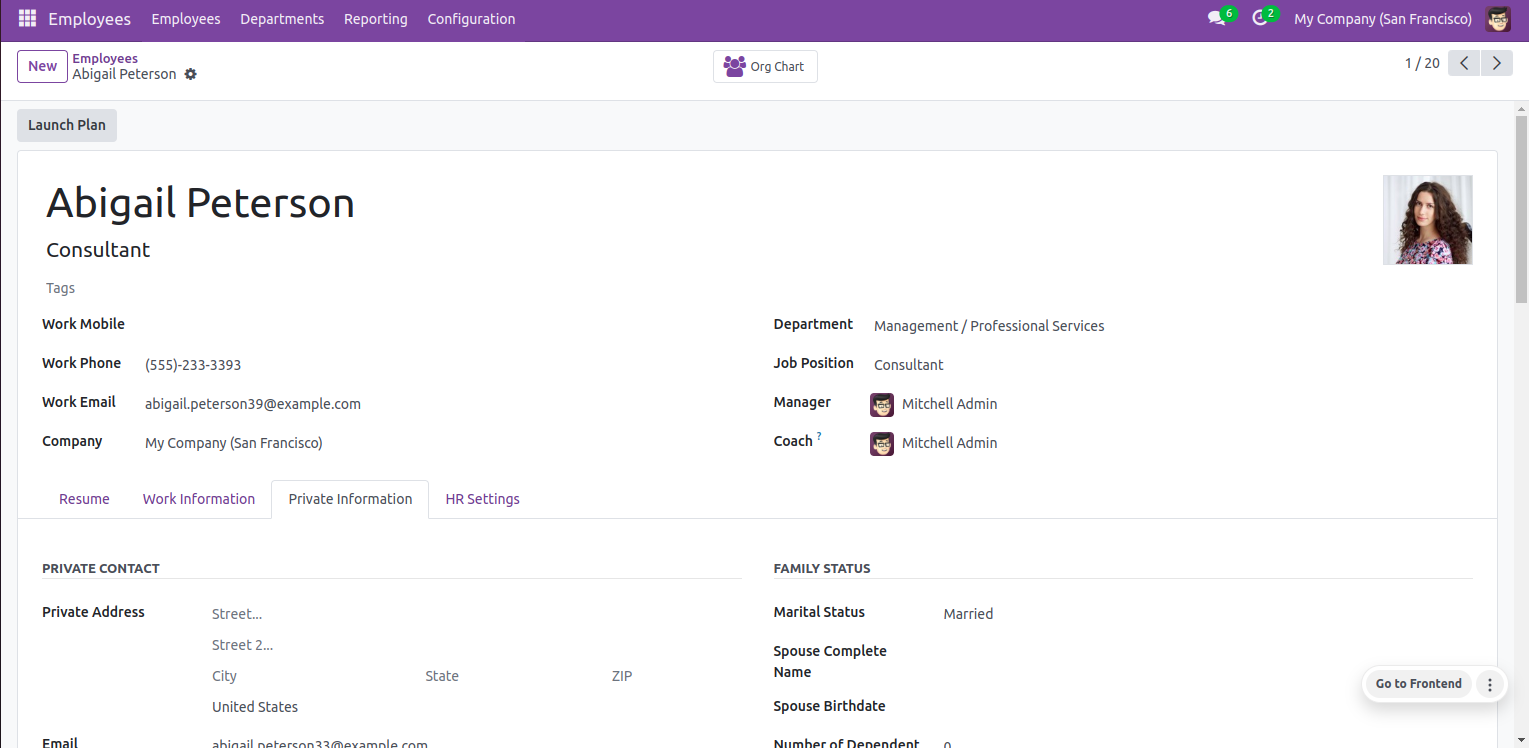The image size is (1529, 748).
Task: Open the main apps grid menu
Action: click(x=27, y=19)
